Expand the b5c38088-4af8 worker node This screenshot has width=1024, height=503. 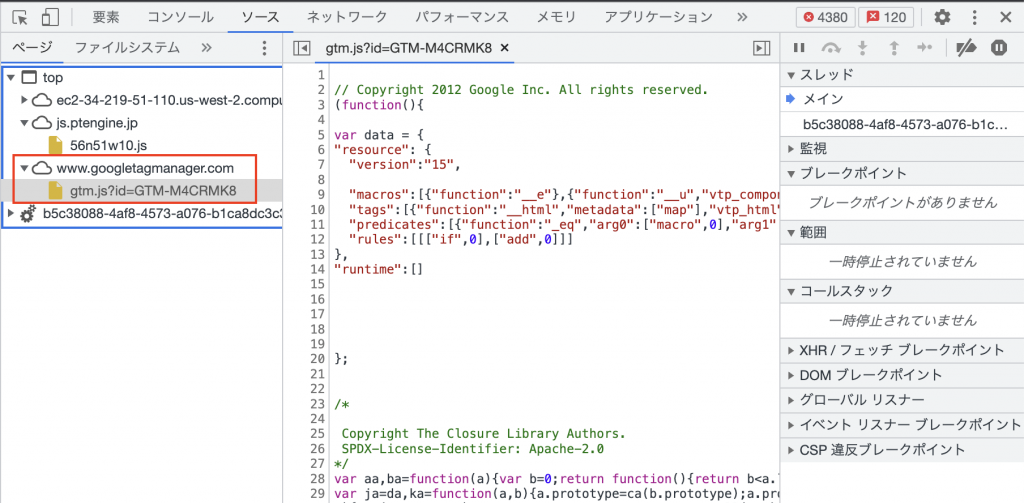10,213
